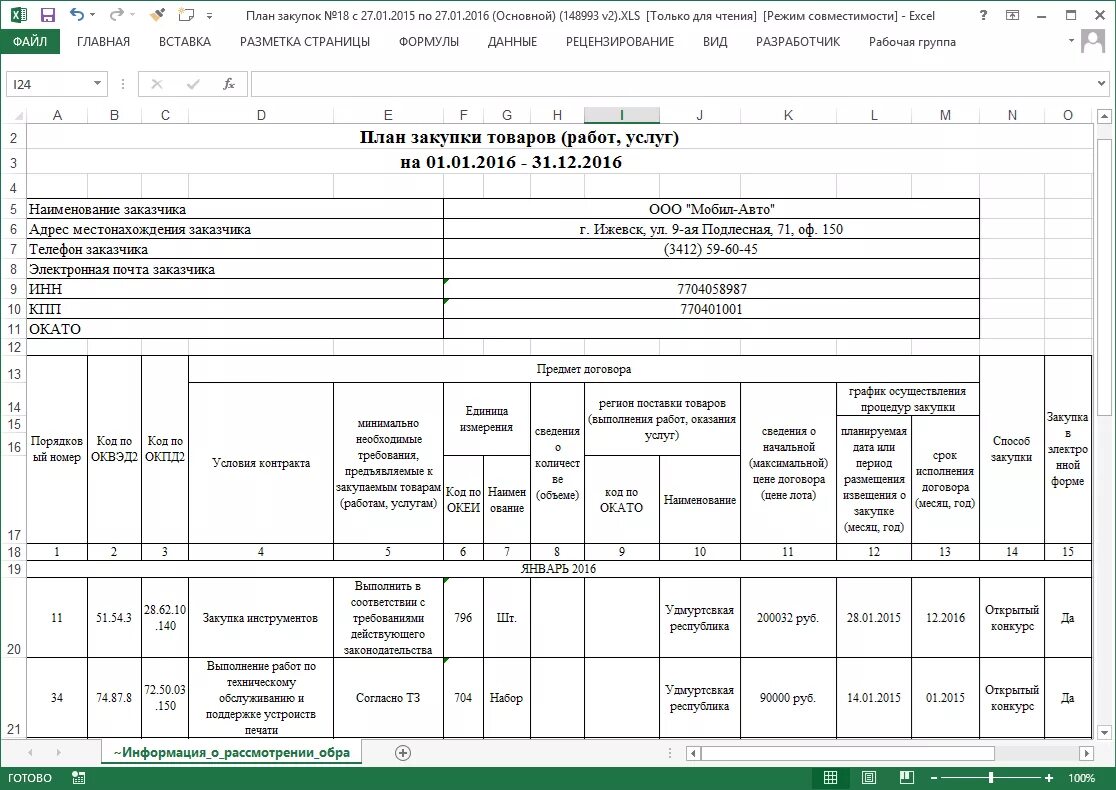The image size is (1116, 790).
Task: Click the next sheet navigation arrow
Action: [58, 752]
